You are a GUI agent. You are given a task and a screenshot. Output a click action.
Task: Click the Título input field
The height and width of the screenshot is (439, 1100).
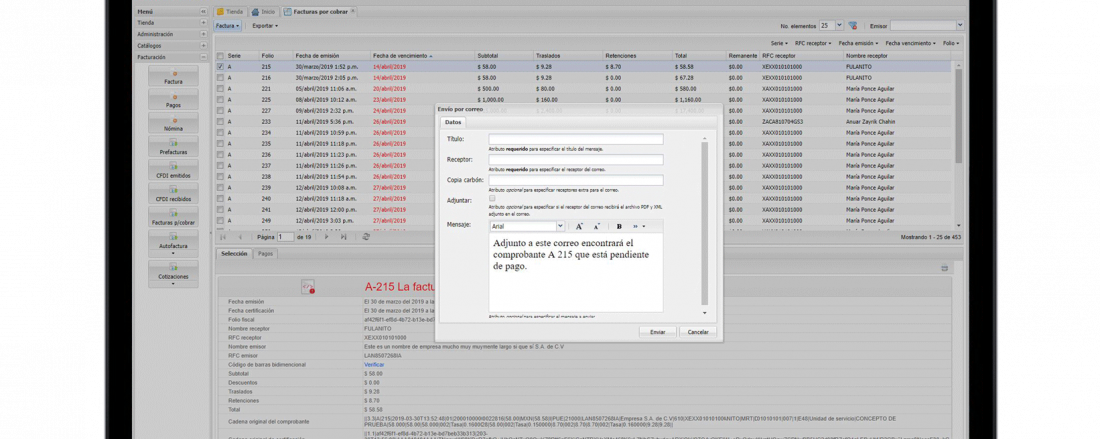pos(575,139)
